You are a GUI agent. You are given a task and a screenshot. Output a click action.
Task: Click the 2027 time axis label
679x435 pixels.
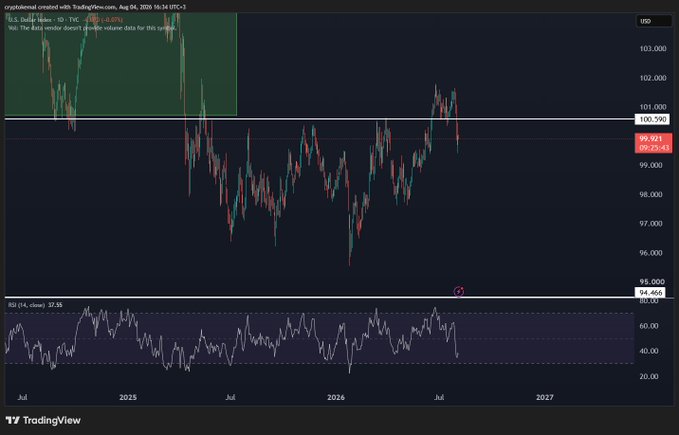[545, 397]
